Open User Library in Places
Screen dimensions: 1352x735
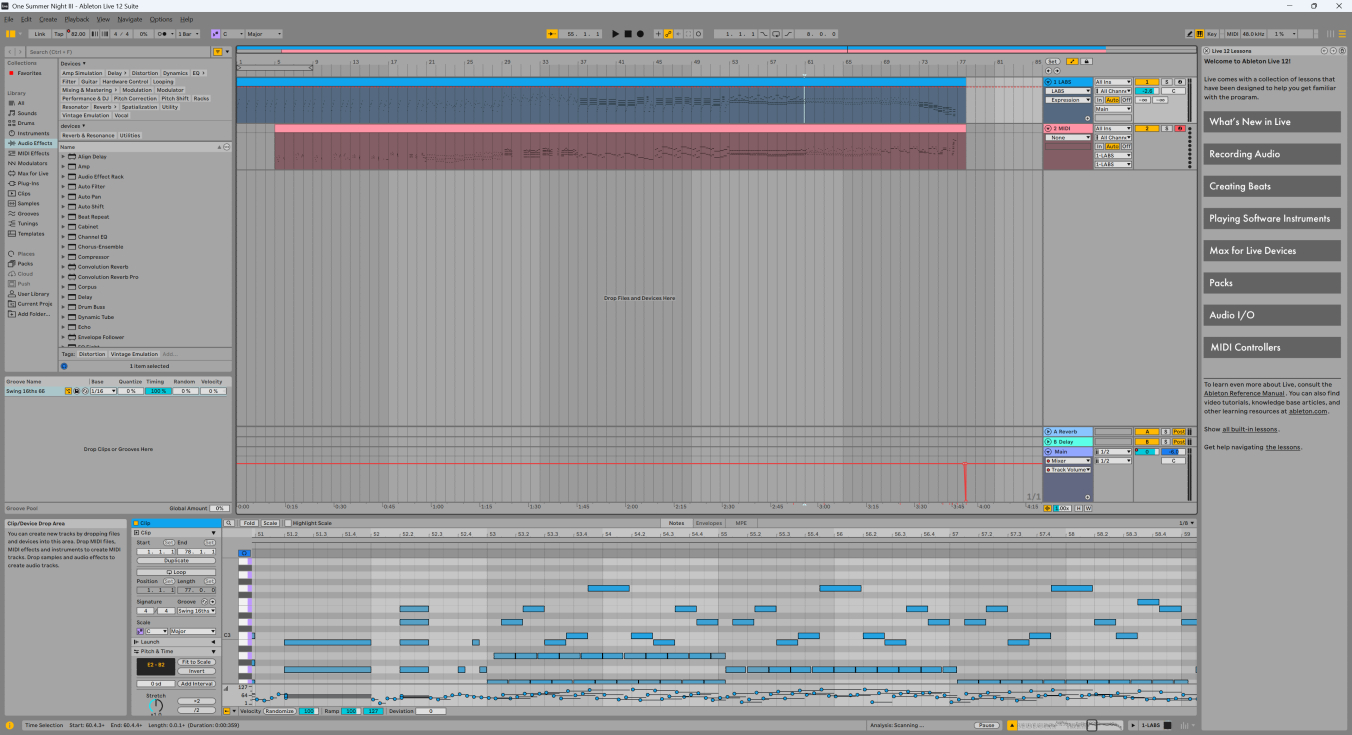click(33, 294)
